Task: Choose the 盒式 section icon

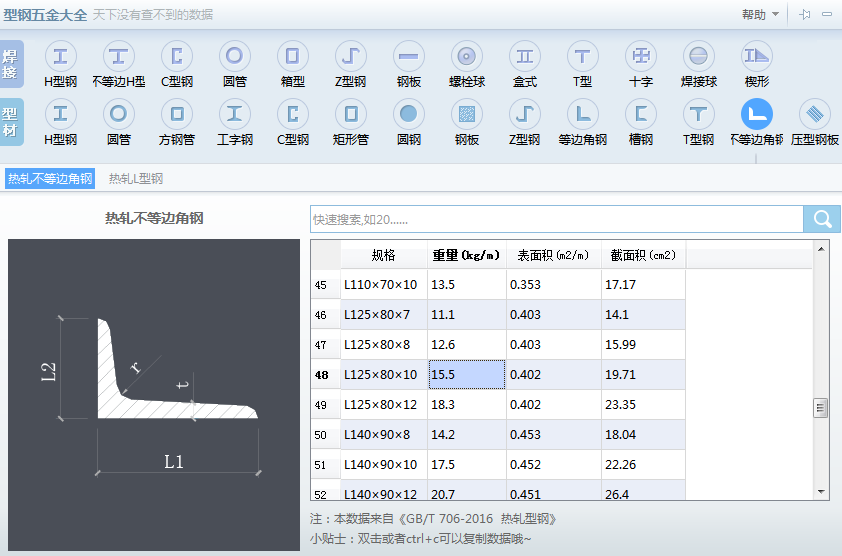Action: (525, 56)
